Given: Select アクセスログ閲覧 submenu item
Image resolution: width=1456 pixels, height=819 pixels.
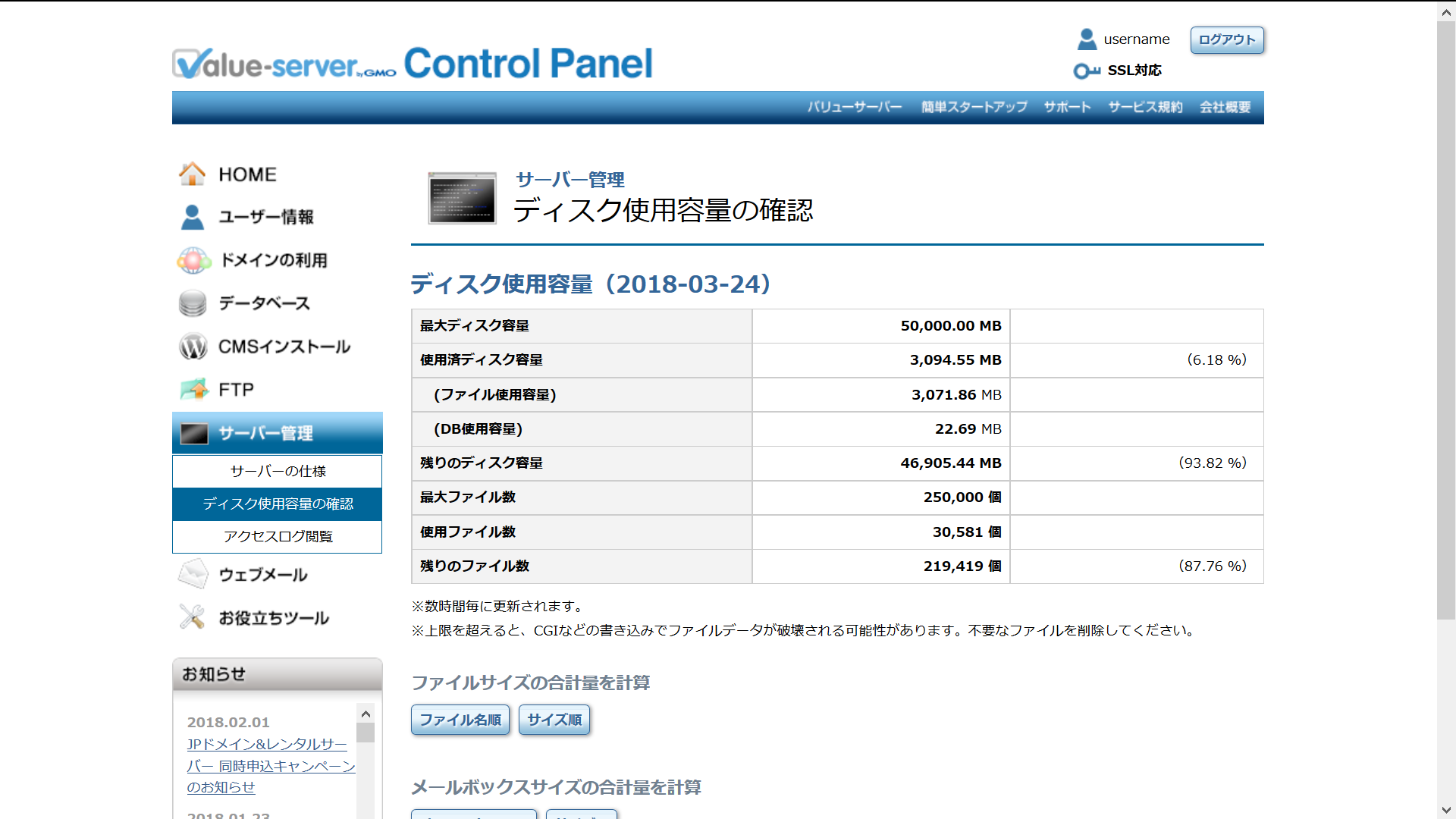Looking at the screenshot, I should 278,536.
